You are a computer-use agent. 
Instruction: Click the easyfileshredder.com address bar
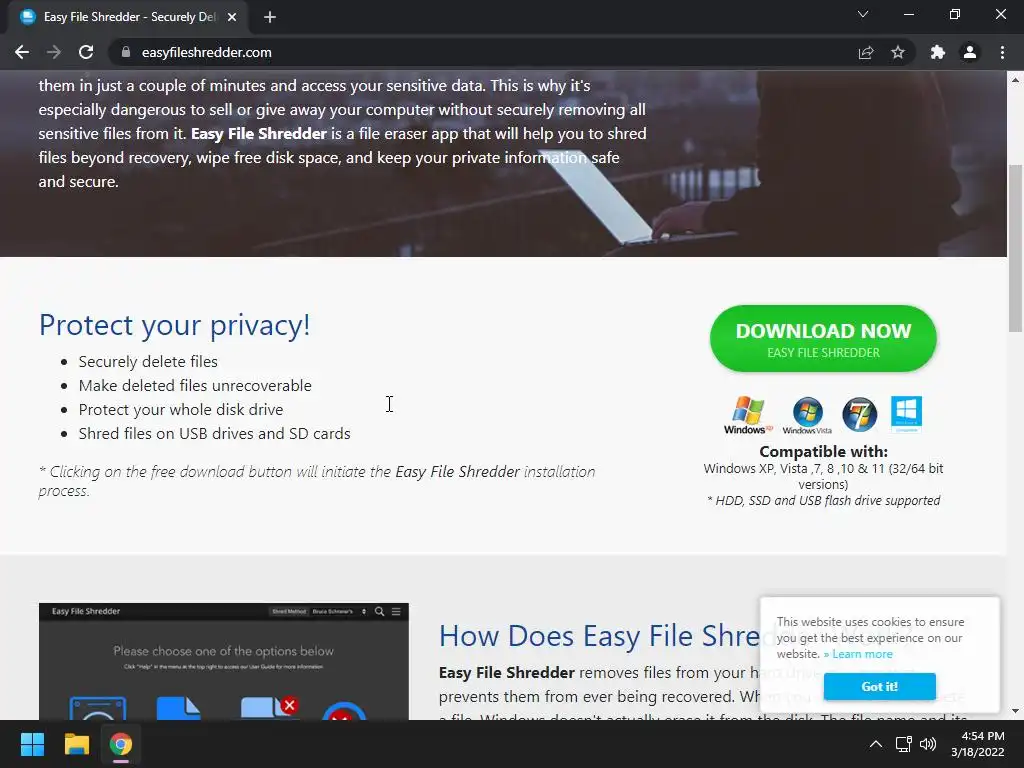pos(206,52)
